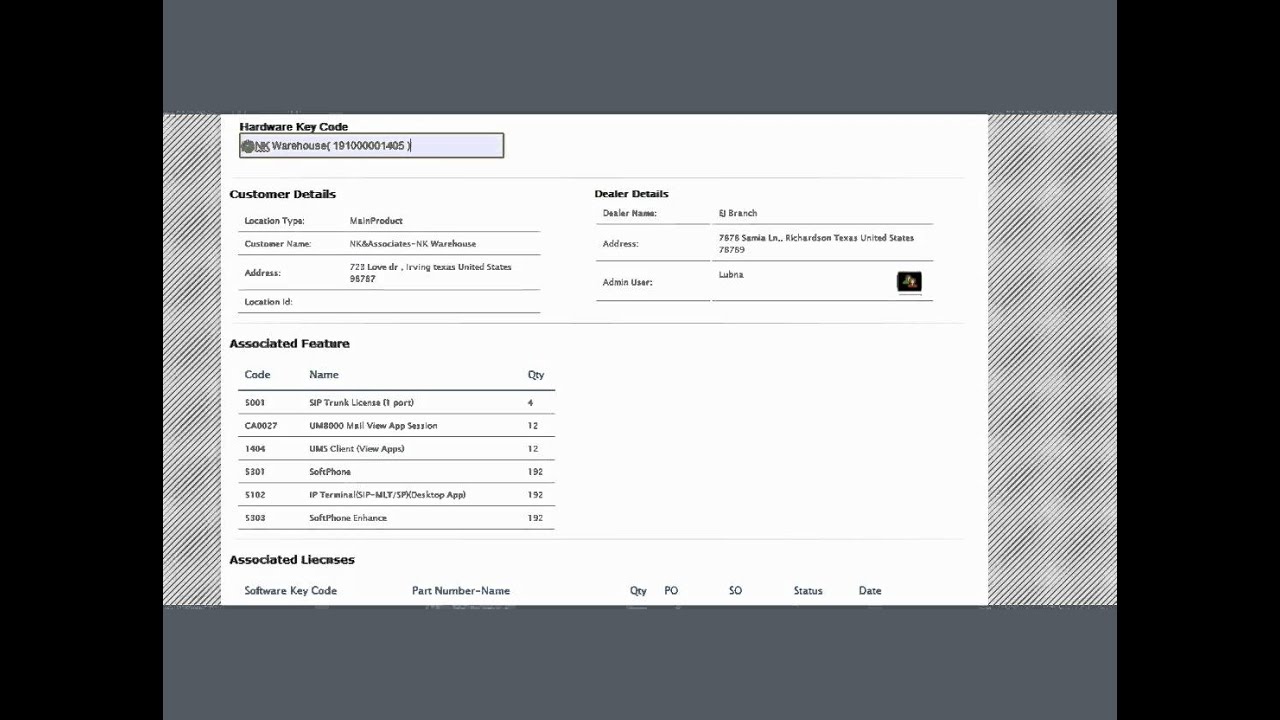Click the Name column header in Associated Feature
This screenshot has width=1280, height=720.
click(x=324, y=375)
